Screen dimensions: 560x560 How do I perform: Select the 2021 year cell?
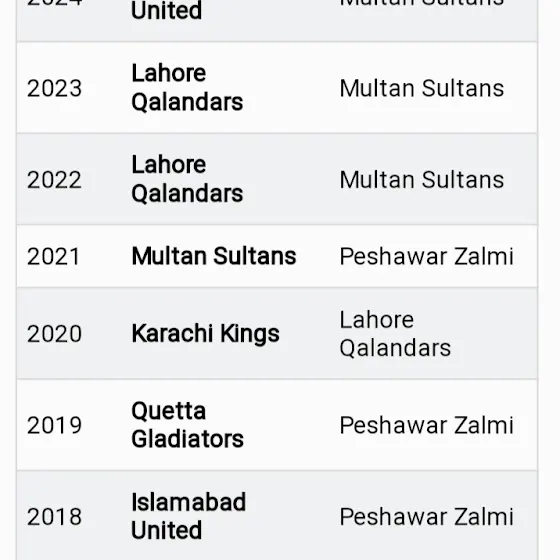54,256
